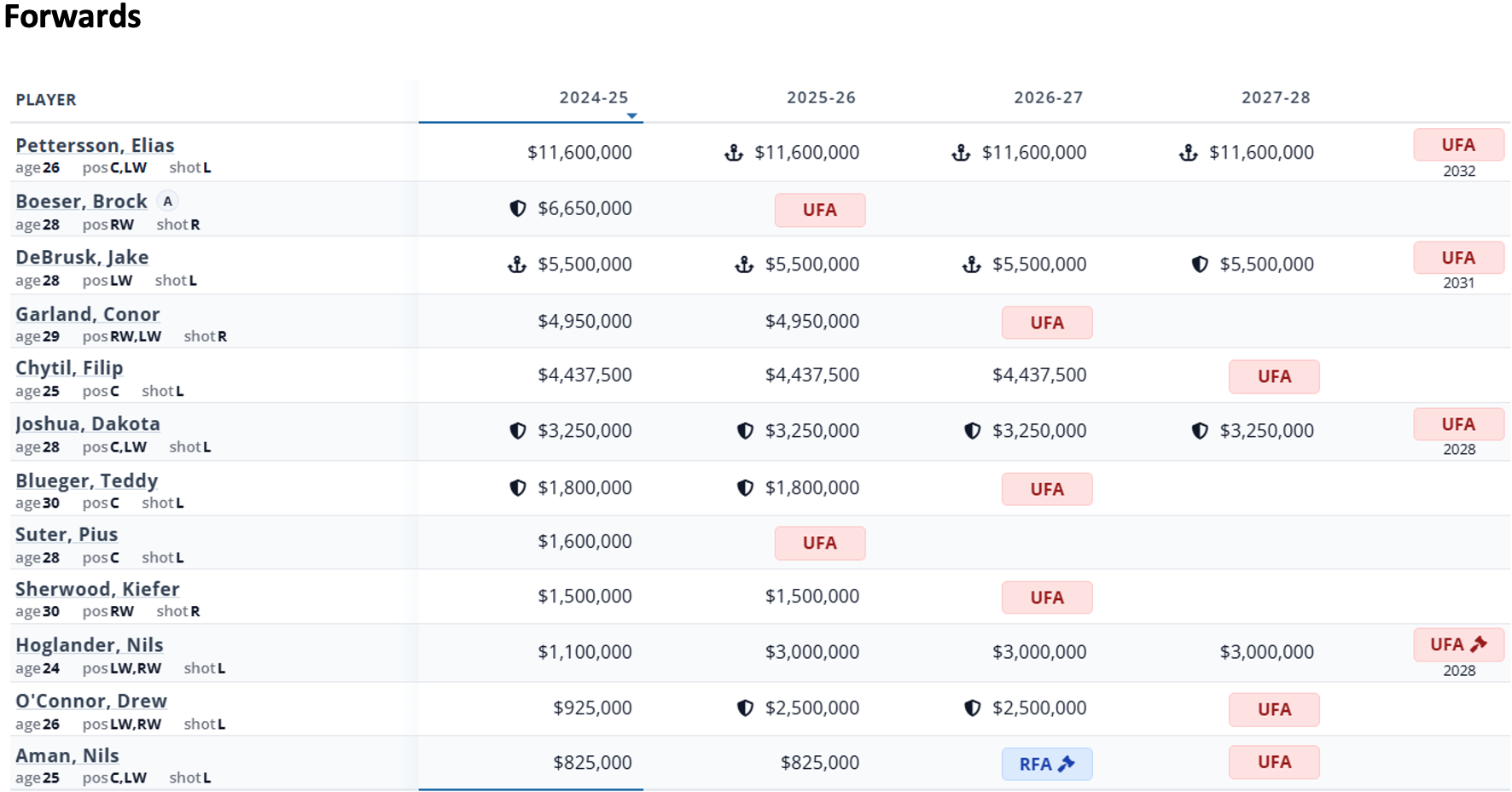Click shield icon next to Boeser's $6,650,000
Image resolution: width=1512 pixels, height=792 pixels.
pyautogui.click(x=517, y=208)
